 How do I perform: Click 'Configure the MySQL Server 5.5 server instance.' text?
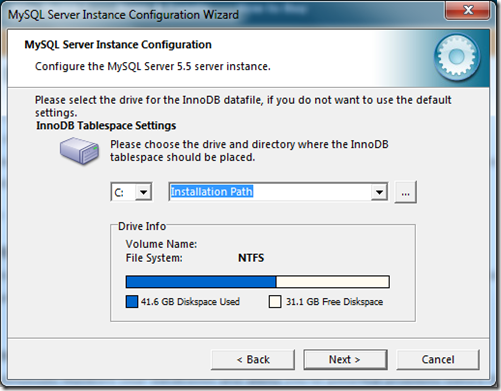click(153, 66)
